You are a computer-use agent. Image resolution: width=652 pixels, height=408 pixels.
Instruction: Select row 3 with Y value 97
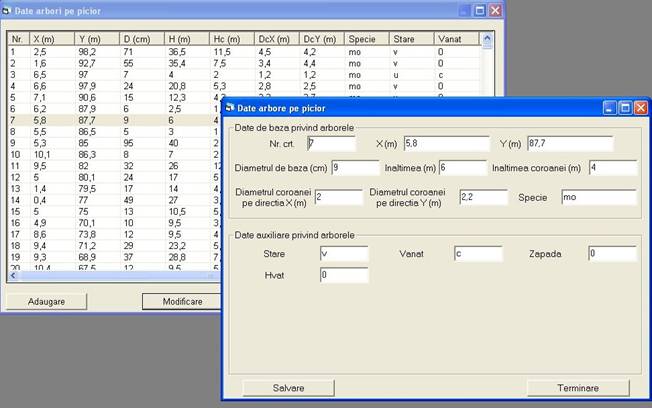point(244,75)
